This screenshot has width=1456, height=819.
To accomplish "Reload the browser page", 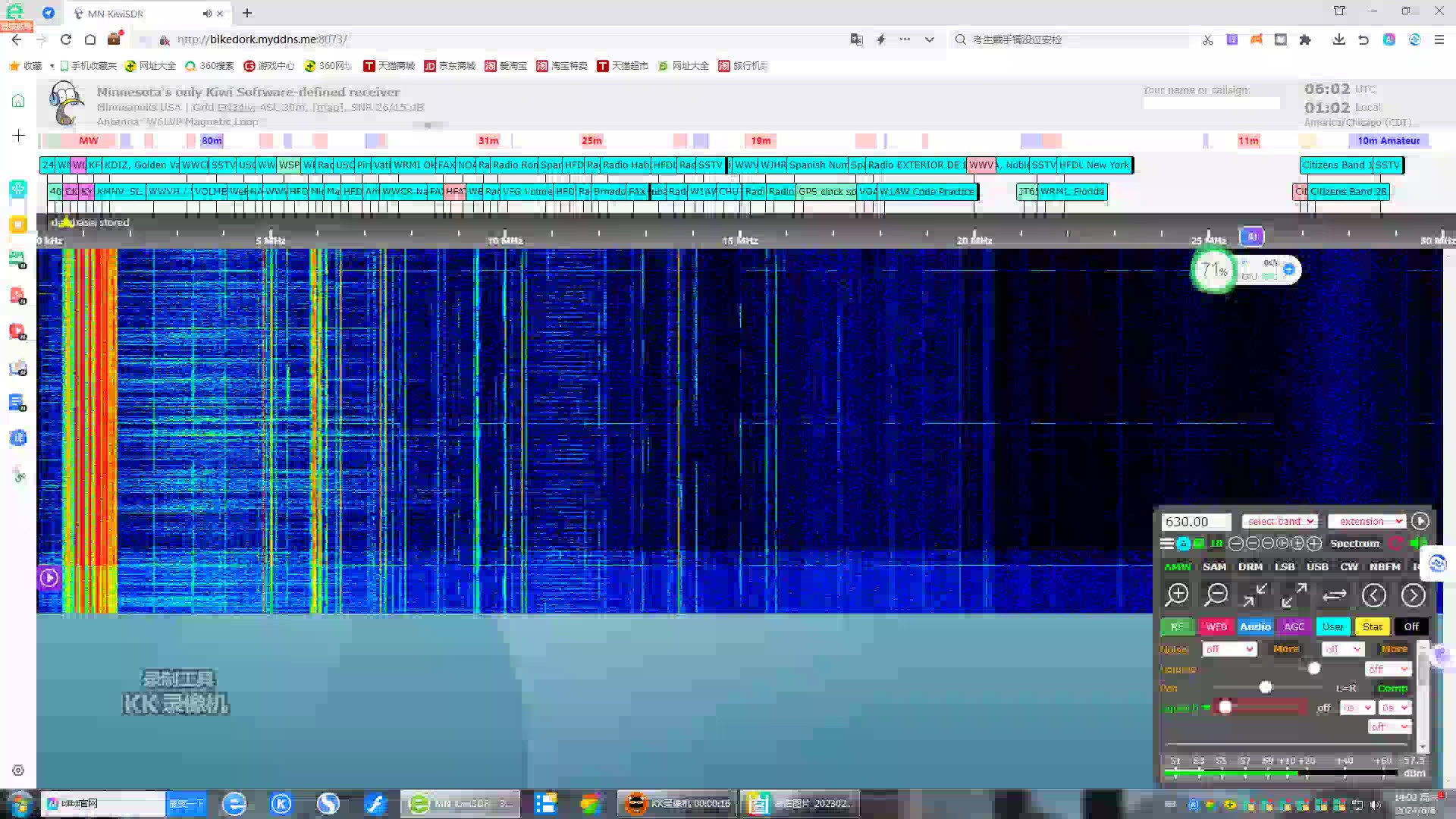I will click(x=66, y=39).
